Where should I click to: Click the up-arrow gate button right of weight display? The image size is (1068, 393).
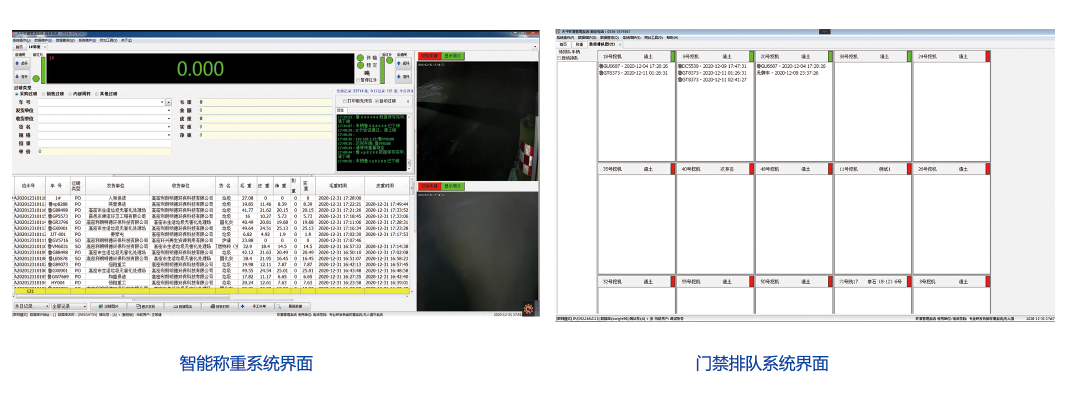coord(403,63)
